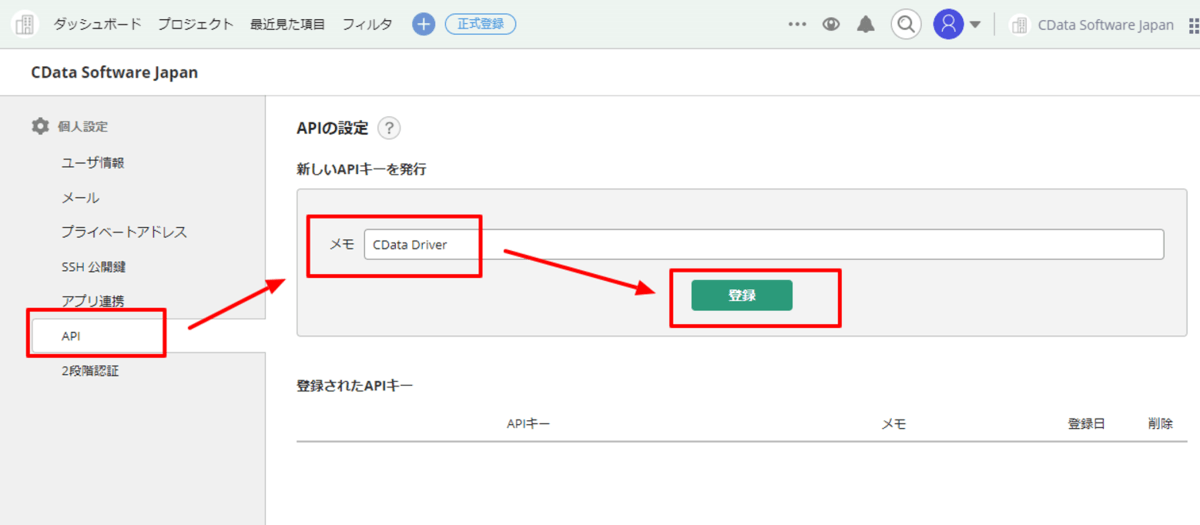
Task: Click the メモ input field
Action: click(x=764, y=244)
